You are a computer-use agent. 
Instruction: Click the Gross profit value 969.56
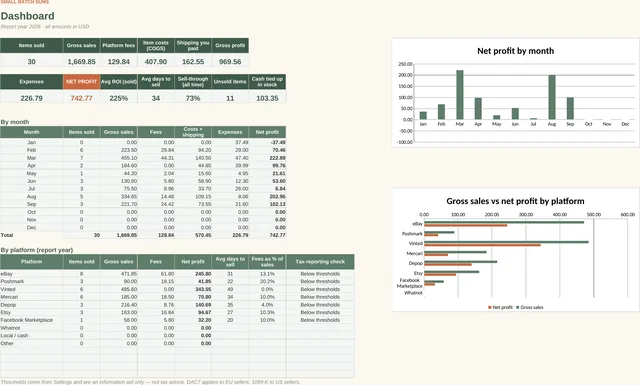(x=230, y=62)
